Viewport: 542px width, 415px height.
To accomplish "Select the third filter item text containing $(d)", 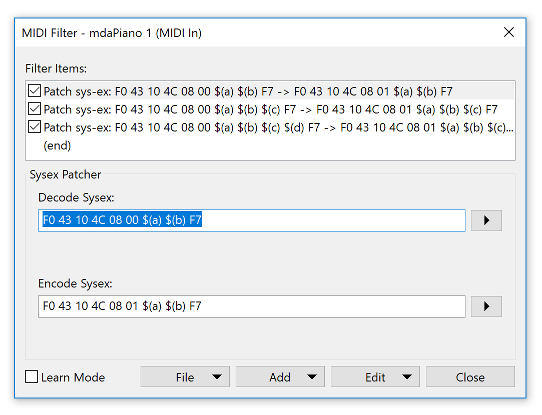I will (278, 127).
